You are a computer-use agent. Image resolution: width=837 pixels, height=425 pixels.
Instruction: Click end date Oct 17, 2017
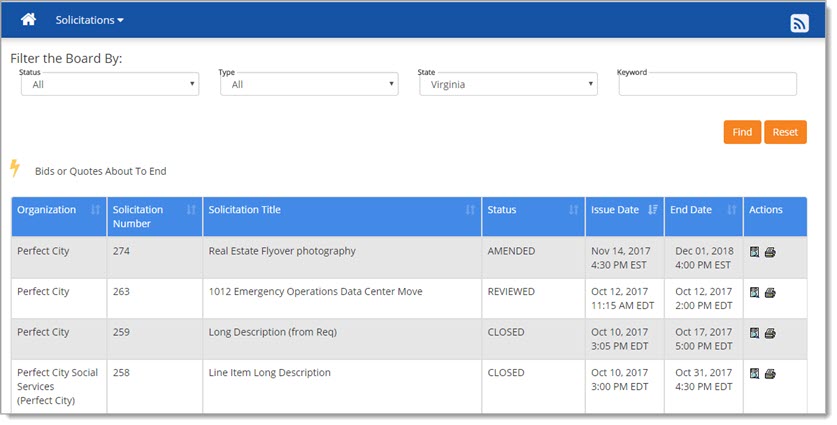coord(704,332)
